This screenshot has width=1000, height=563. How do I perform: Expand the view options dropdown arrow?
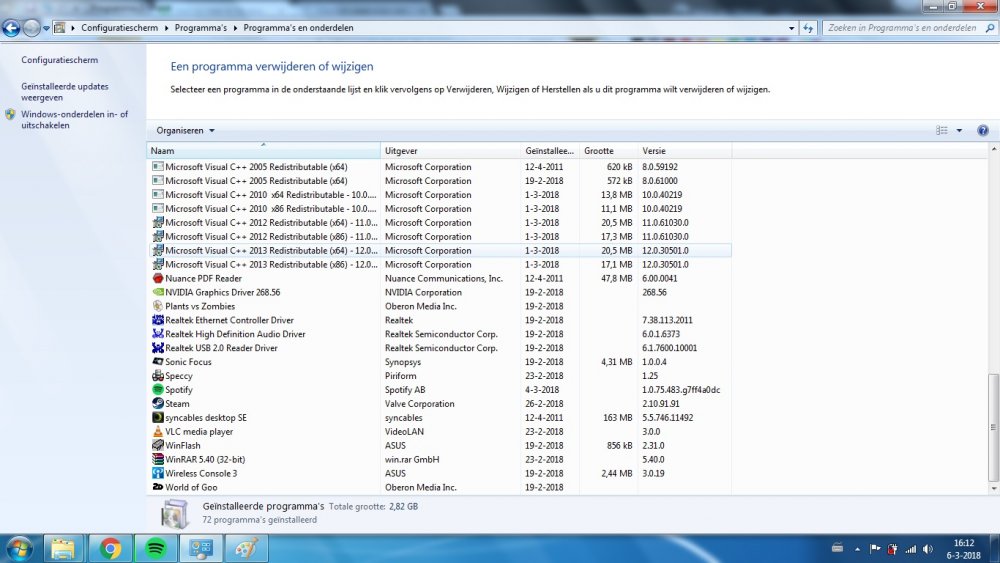click(x=959, y=131)
